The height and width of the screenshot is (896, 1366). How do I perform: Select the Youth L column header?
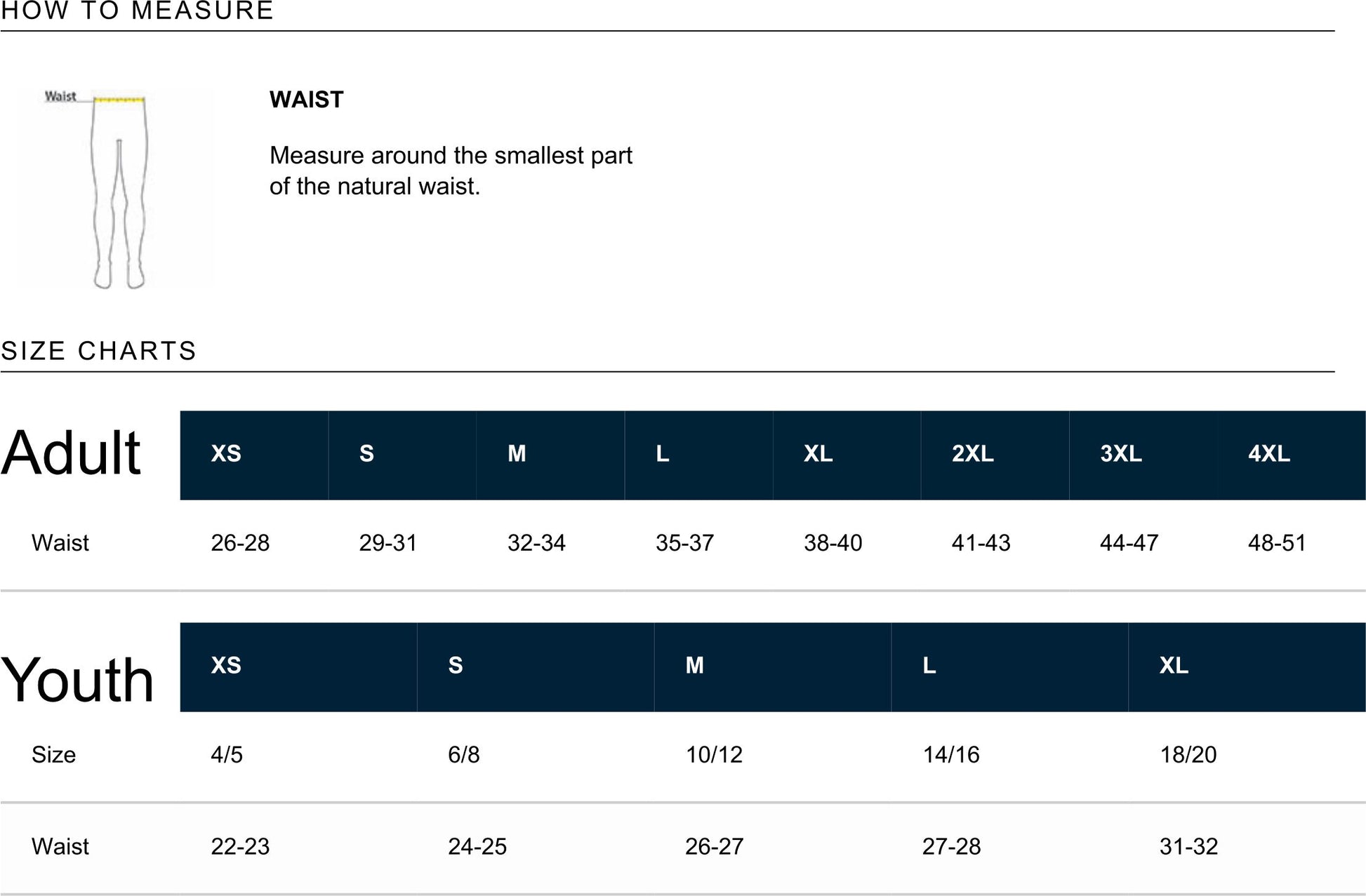click(929, 666)
